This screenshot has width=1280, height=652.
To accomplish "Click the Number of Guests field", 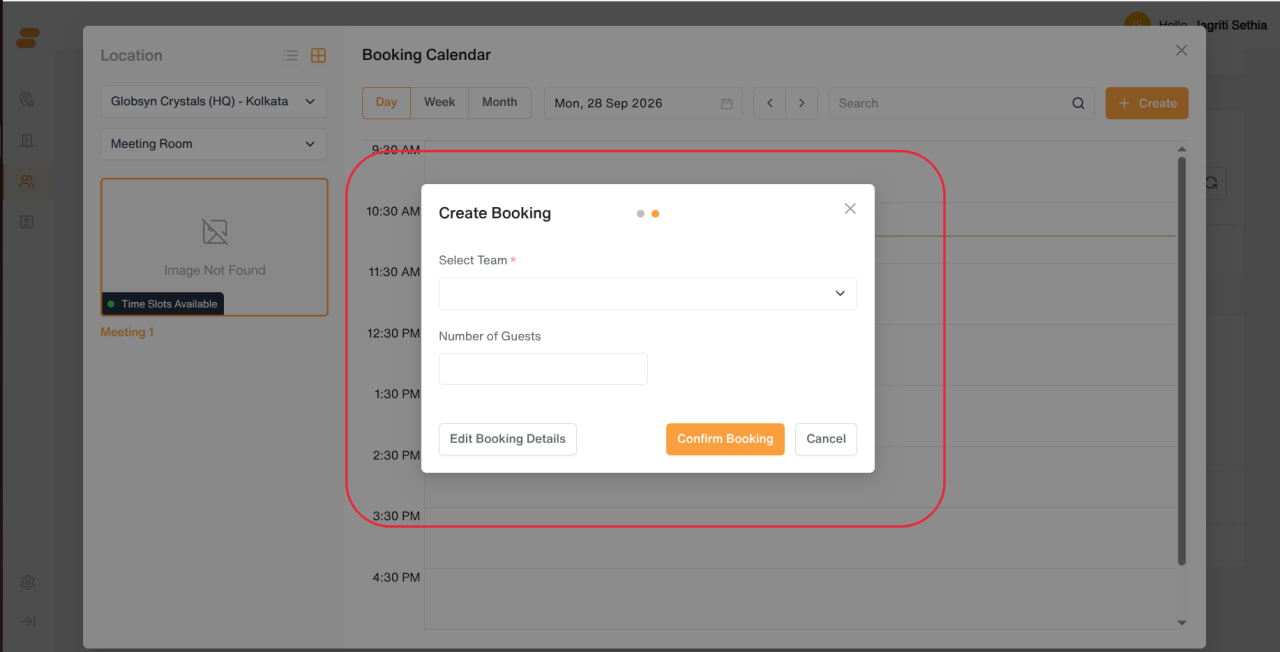I will coord(543,369).
